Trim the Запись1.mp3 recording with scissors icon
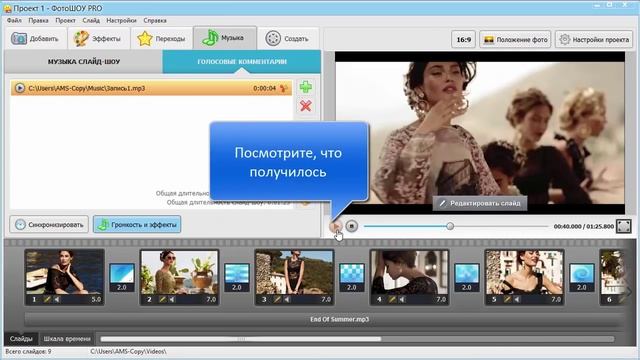640x360 pixels. 284,88
